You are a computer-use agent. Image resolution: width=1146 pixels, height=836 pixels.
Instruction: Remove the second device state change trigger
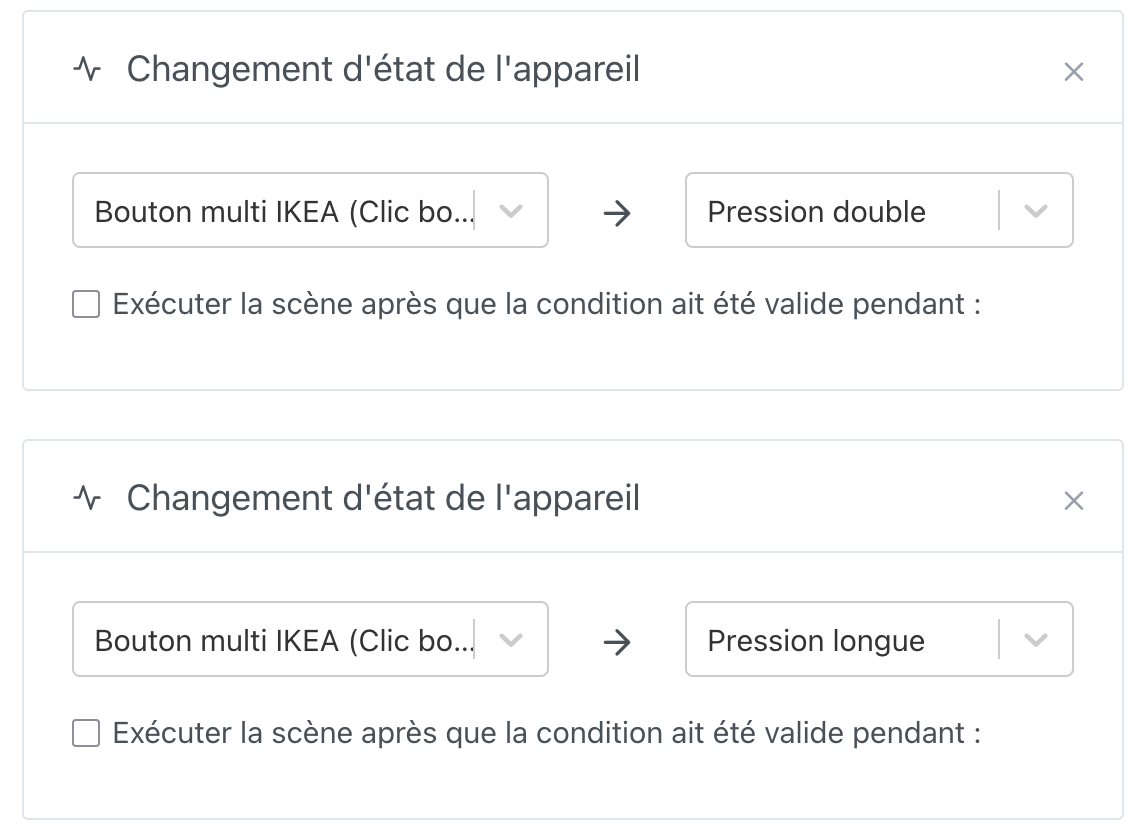pyautogui.click(x=1073, y=500)
